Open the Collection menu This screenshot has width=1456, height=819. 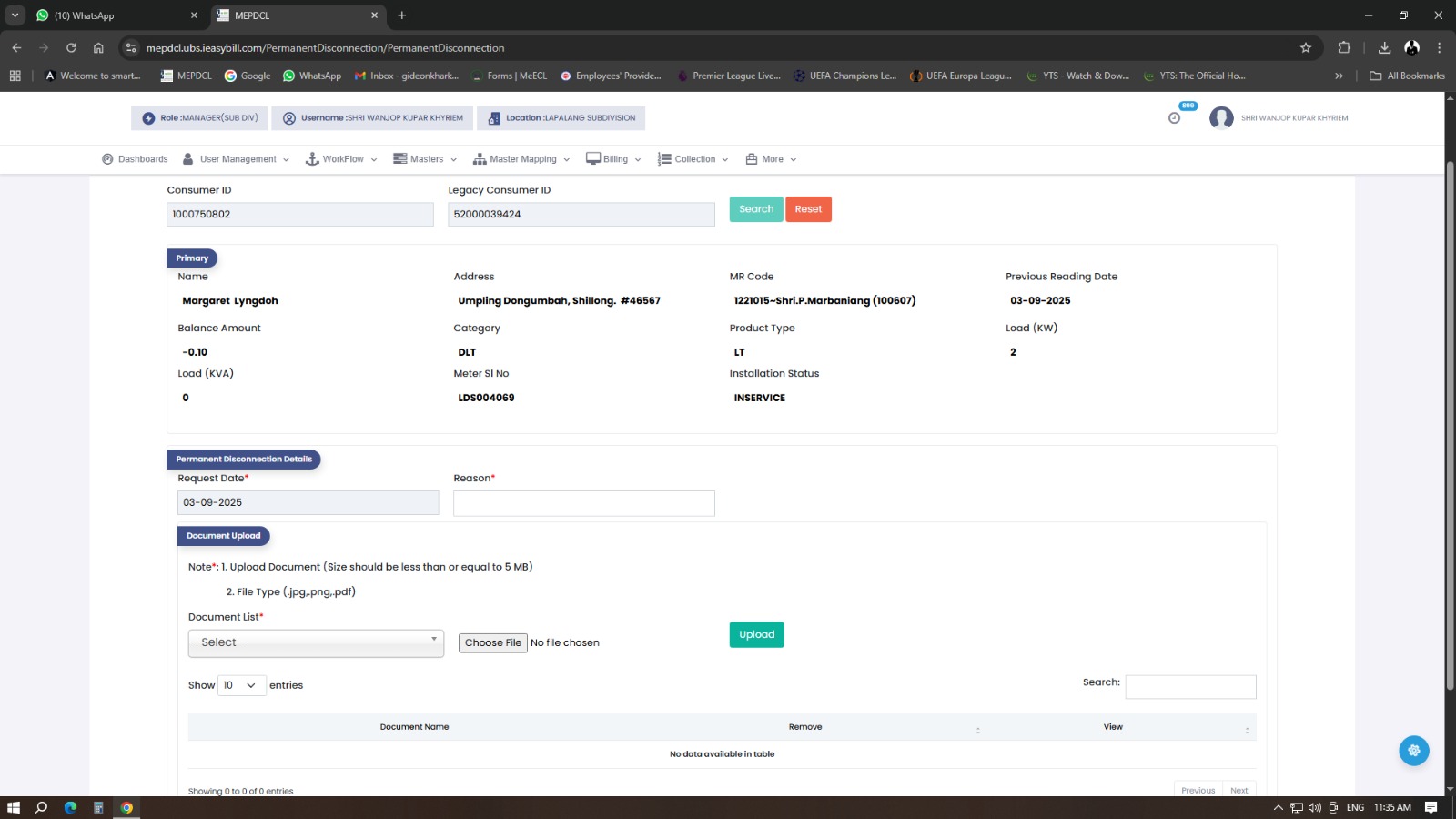pyautogui.click(x=693, y=159)
